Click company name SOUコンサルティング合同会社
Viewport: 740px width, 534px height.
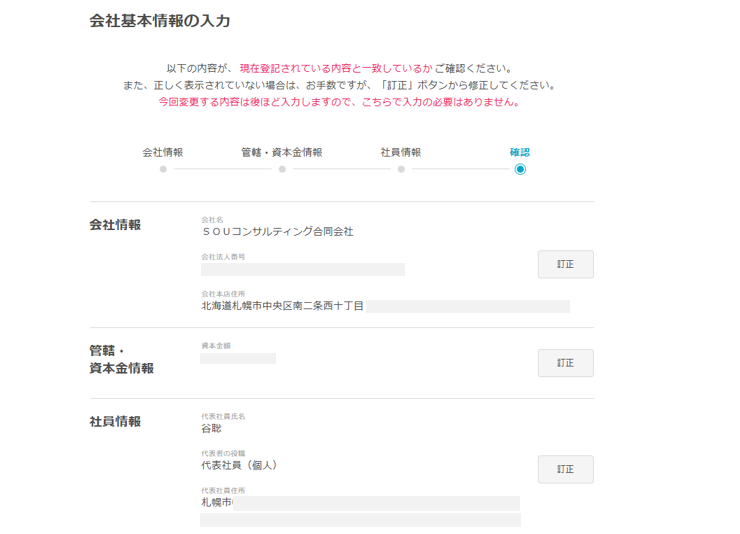click(277, 231)
